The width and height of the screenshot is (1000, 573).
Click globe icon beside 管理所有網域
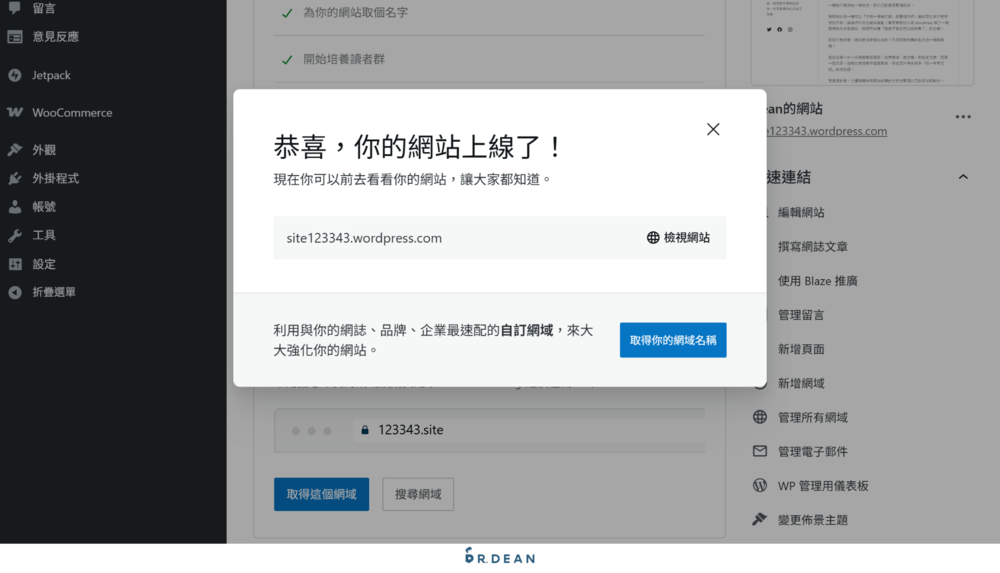click(x=760, y=417)
